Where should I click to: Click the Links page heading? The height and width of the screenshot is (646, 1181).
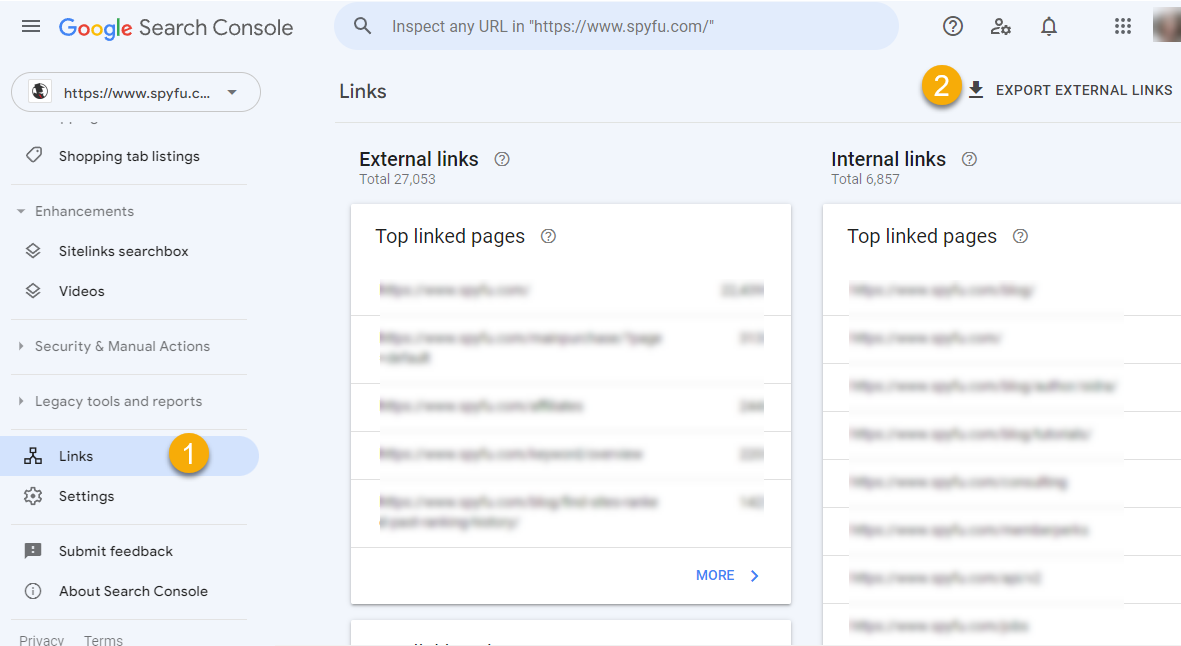pyautogui.click(x=363, y=91)
